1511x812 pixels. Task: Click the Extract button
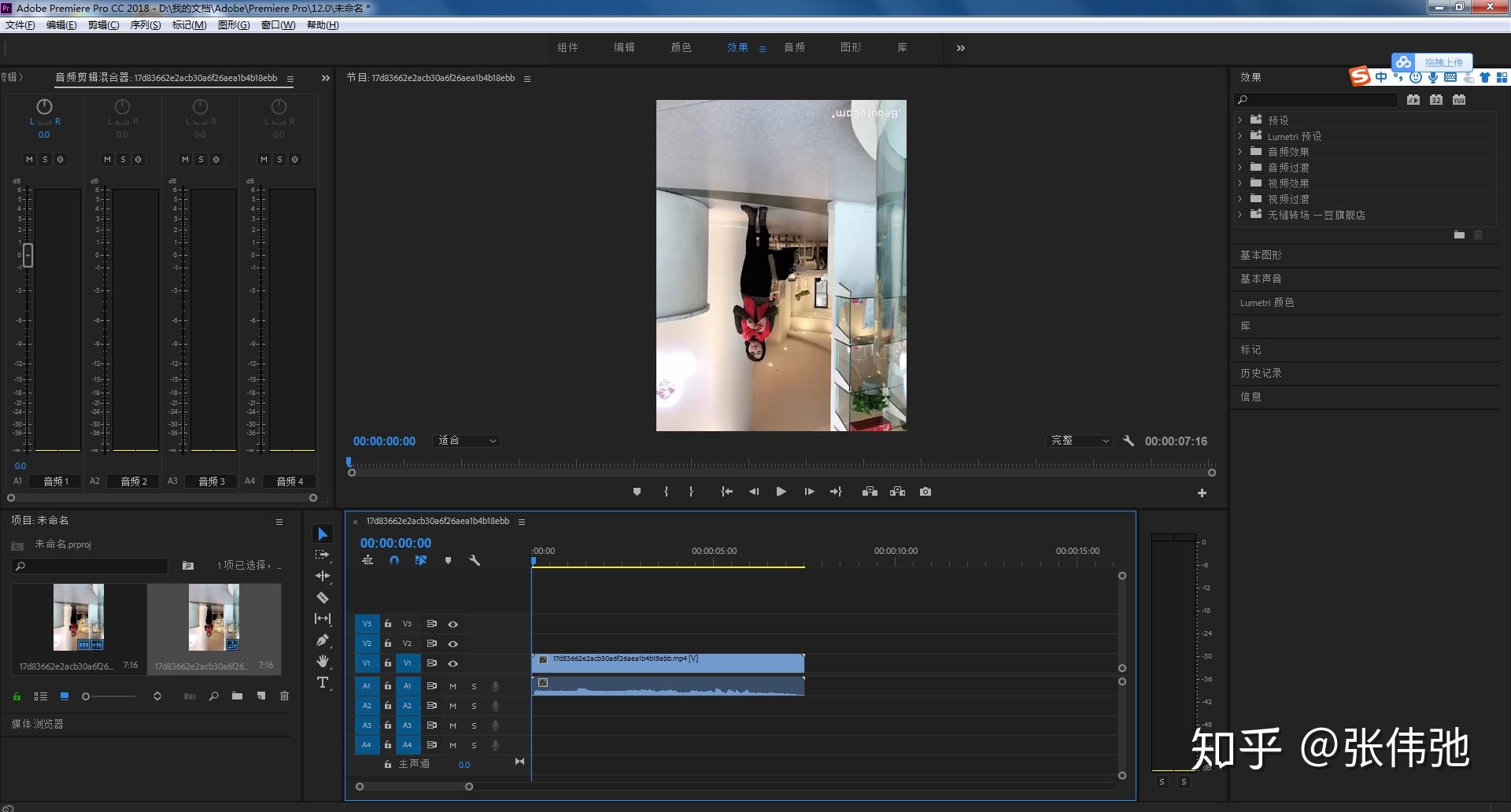point(897,492)
